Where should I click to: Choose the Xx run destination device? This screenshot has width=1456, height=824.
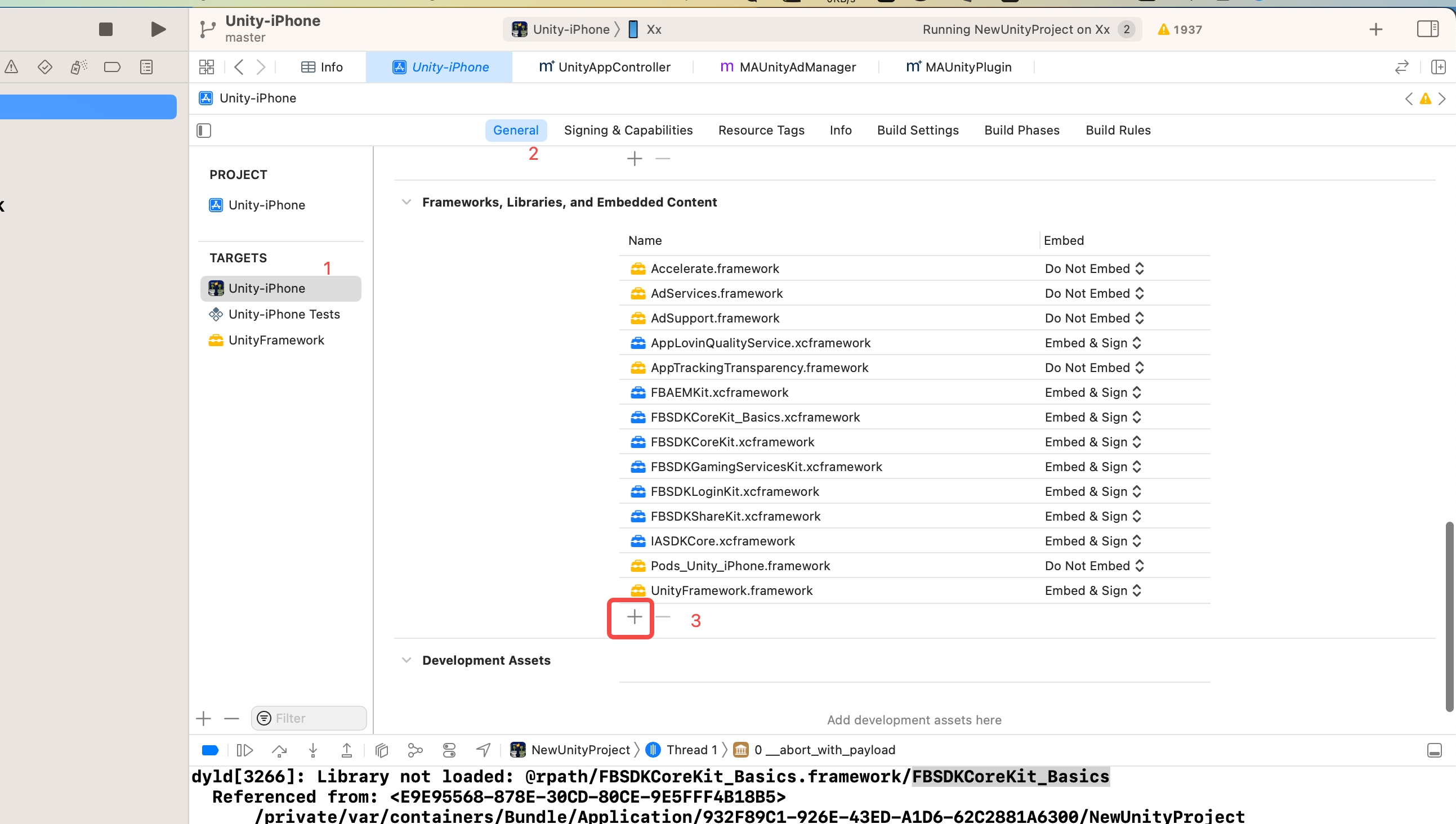coord(645,29)
